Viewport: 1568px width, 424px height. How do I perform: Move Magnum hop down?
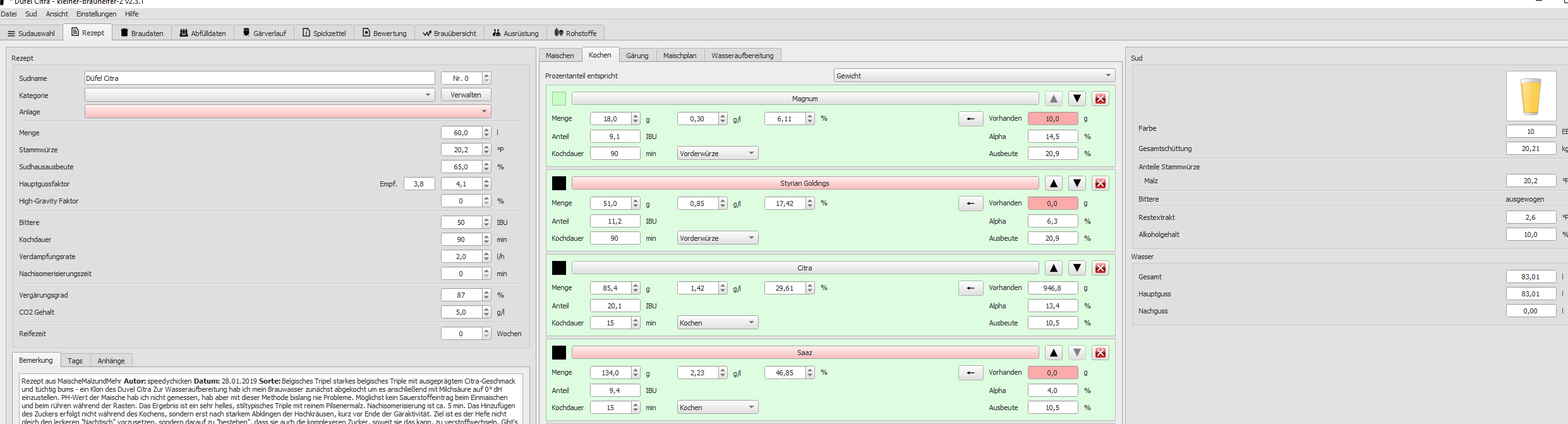[x=1077, y=99]
